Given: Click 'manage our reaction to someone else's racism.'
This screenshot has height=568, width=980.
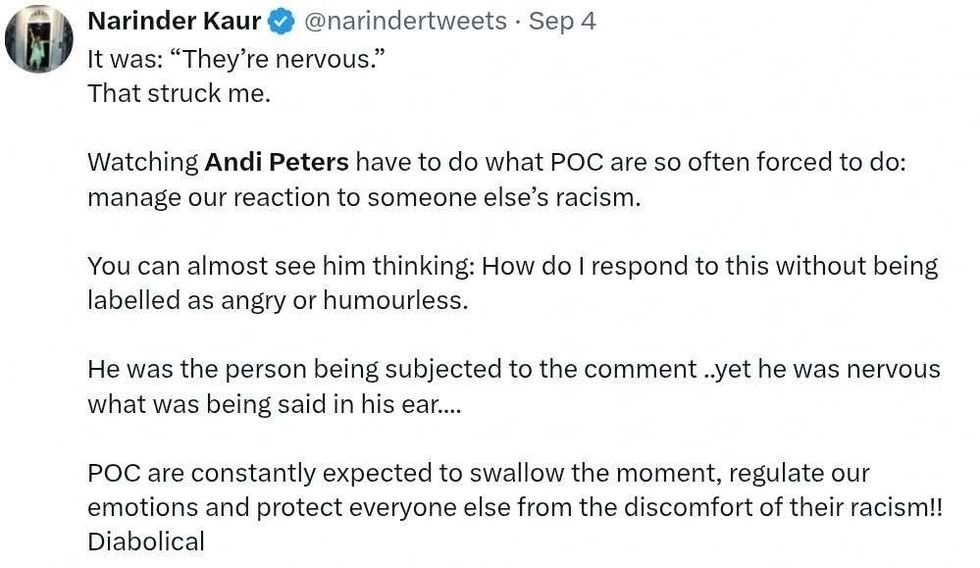Looking at the screenshot, I should (x=364, y=197).
